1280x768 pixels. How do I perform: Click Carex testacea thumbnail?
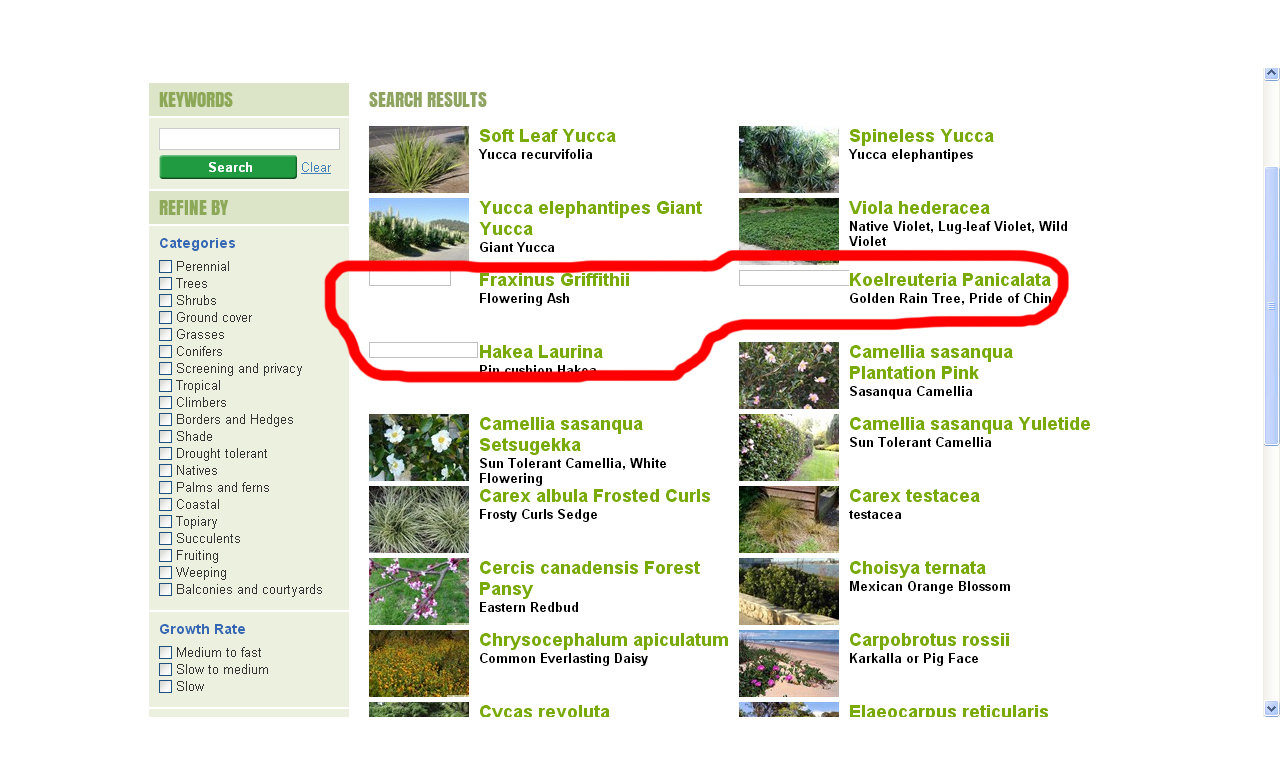click(x=789, y=519)
